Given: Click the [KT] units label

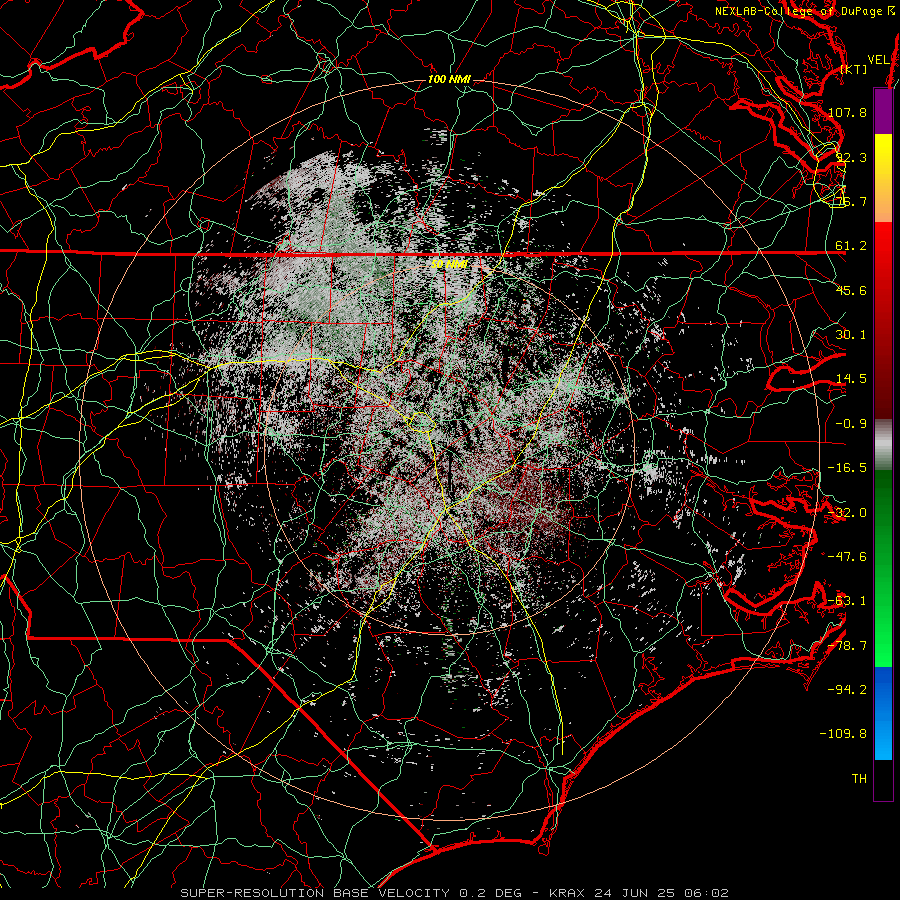Looking at the screenshot, I should 854,69.
